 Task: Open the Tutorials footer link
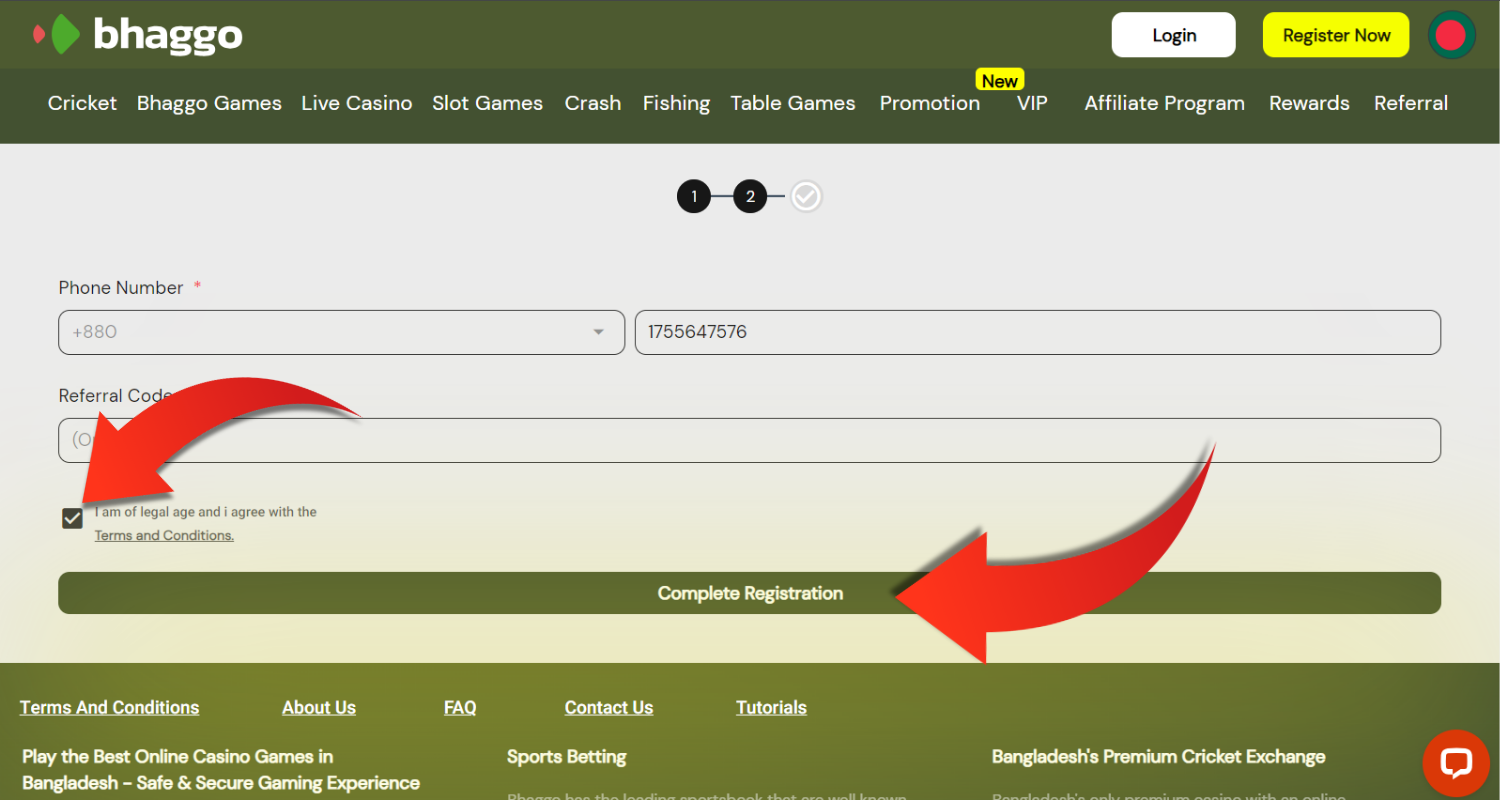click(772, 707)
